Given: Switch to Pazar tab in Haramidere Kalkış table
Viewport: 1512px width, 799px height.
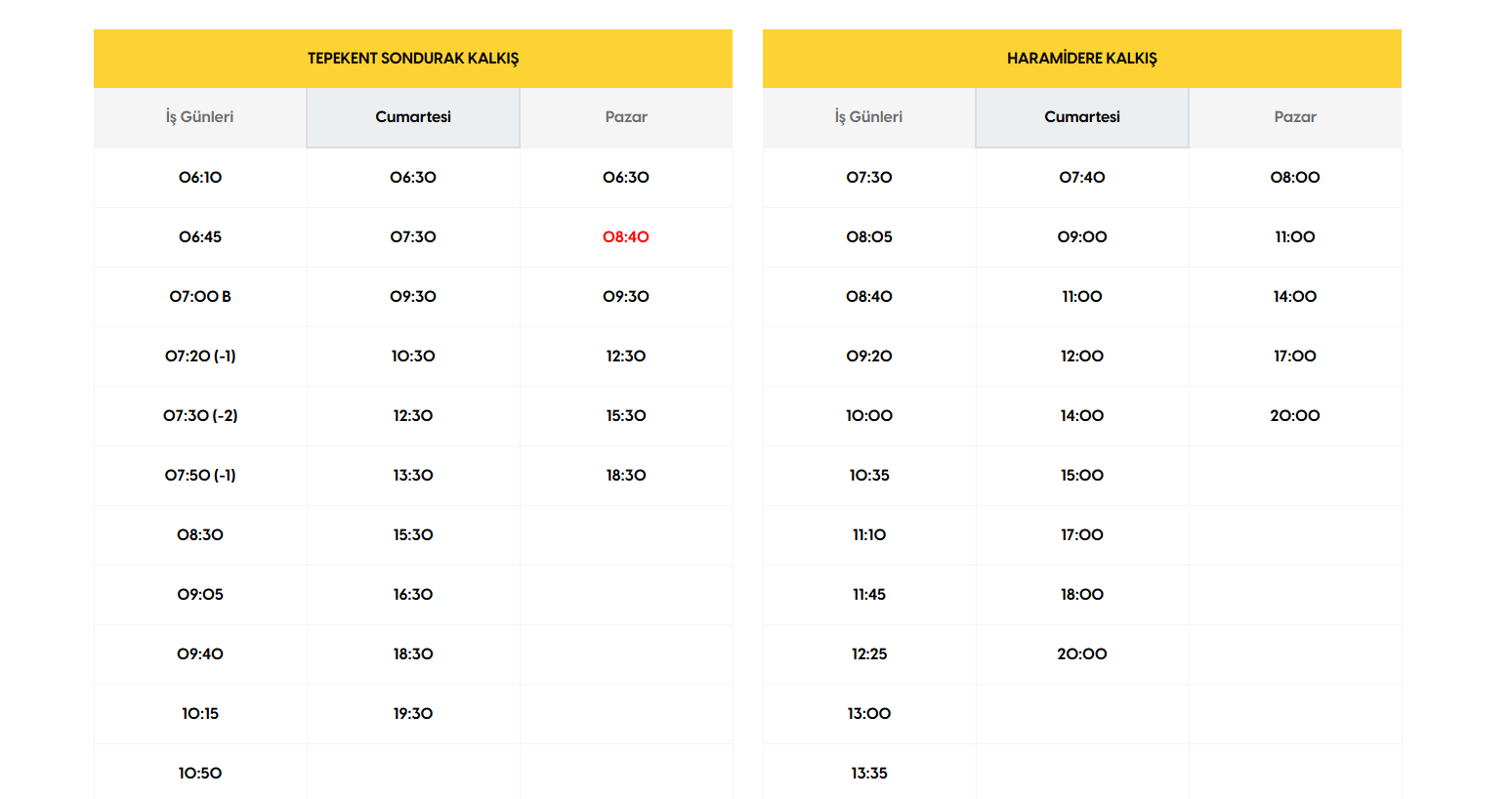Looking at the screenshot, I should point(1295,117).
